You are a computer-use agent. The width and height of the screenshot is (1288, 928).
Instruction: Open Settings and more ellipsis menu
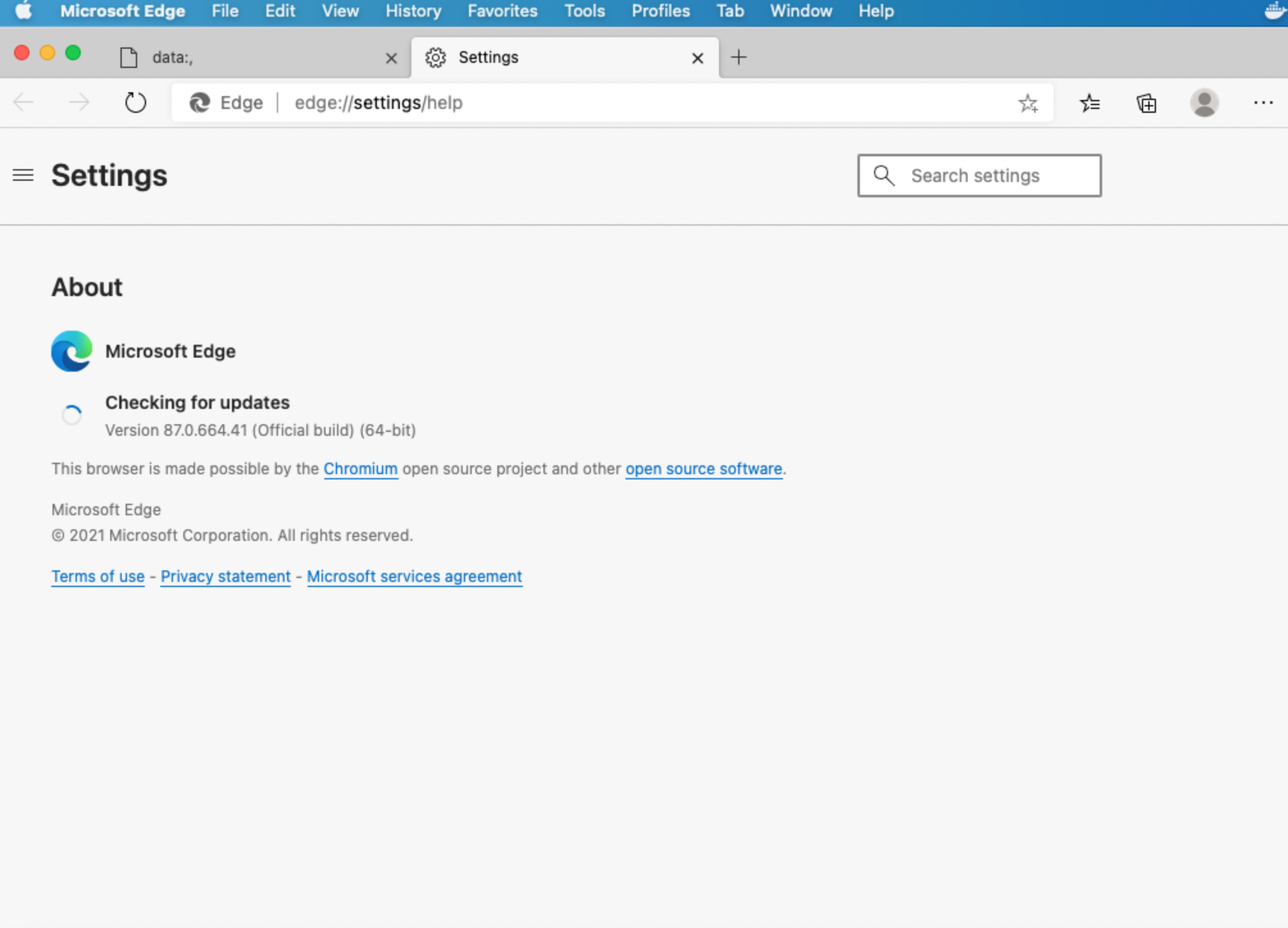pyautogui.click(x=1263, y=103)
